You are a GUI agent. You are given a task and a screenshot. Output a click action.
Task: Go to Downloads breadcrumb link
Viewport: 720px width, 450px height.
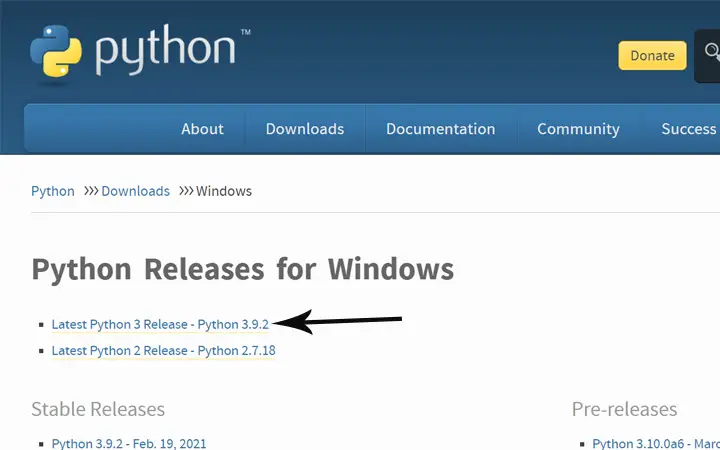[135, 191]
